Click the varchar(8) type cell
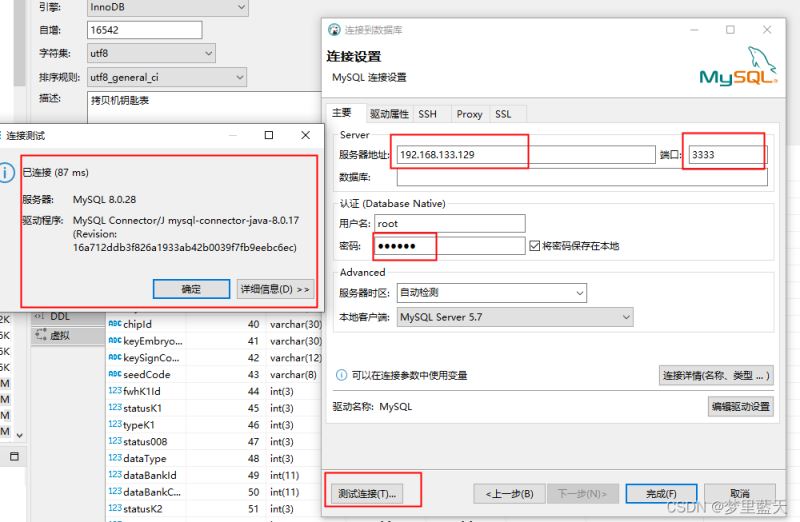Screen dimensions: 800x522 tap(293, 375)
